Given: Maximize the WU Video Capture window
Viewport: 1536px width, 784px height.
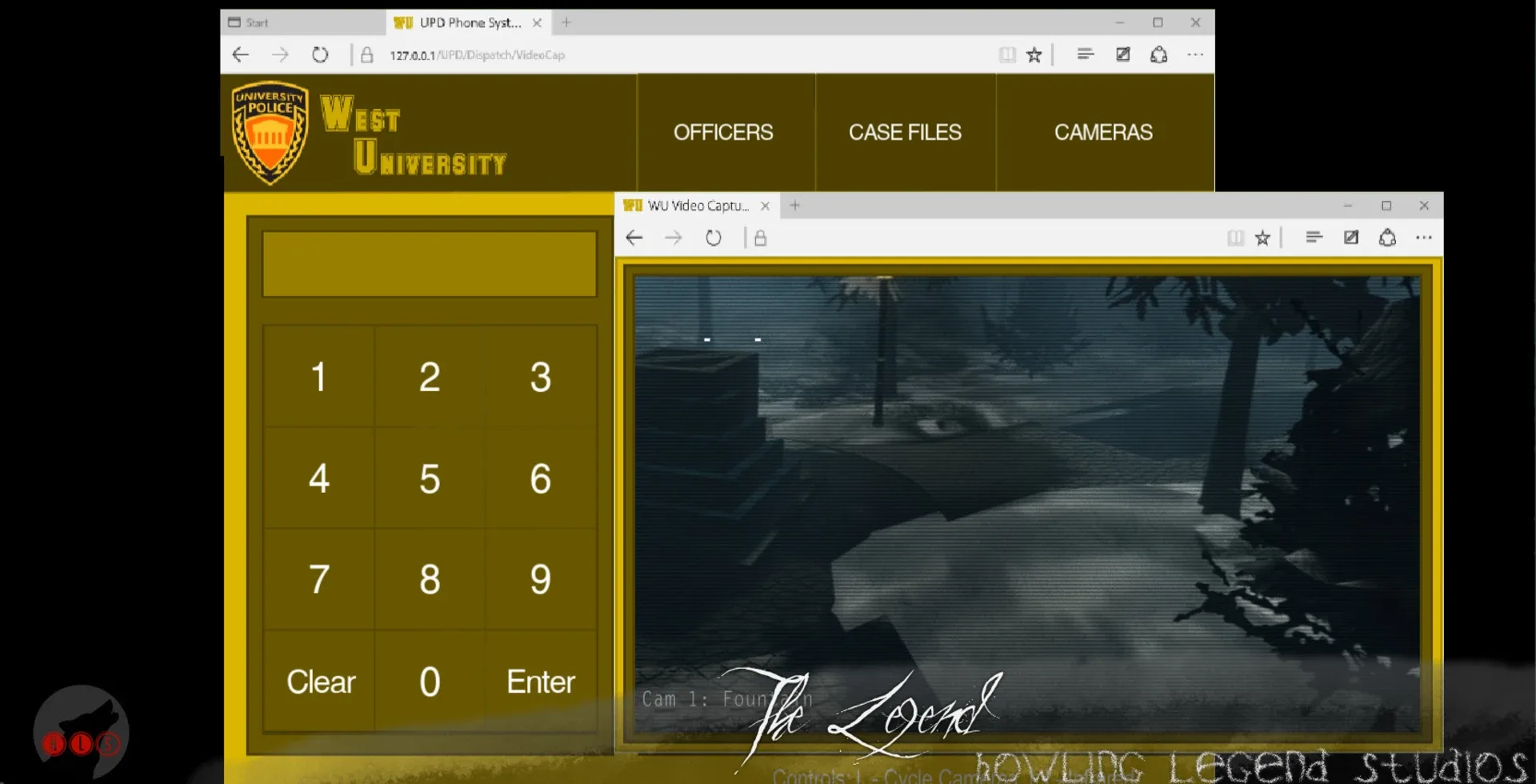Looking at the screenshot, I should tap(1386, 206).
